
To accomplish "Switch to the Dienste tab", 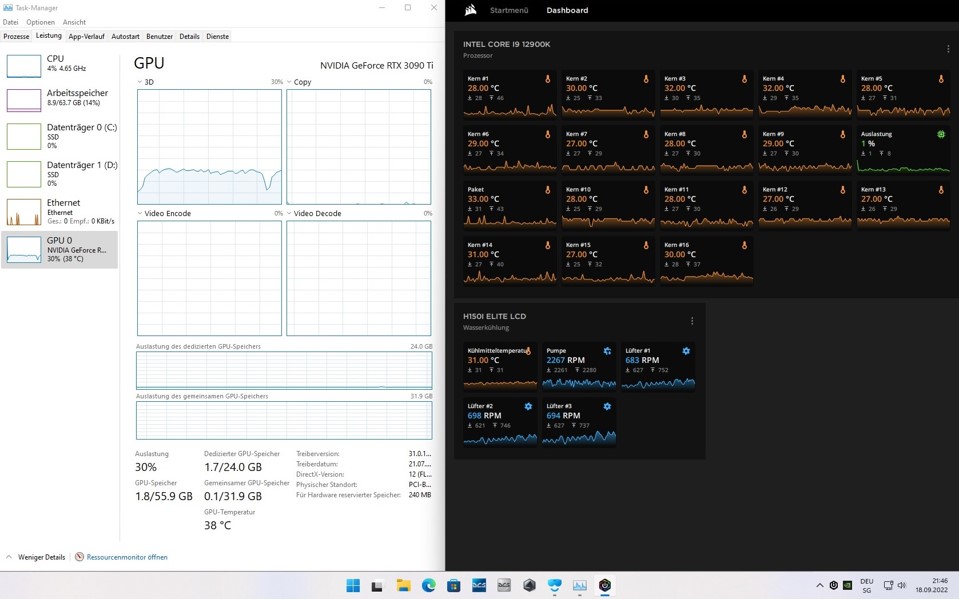I will pos(217,37).
